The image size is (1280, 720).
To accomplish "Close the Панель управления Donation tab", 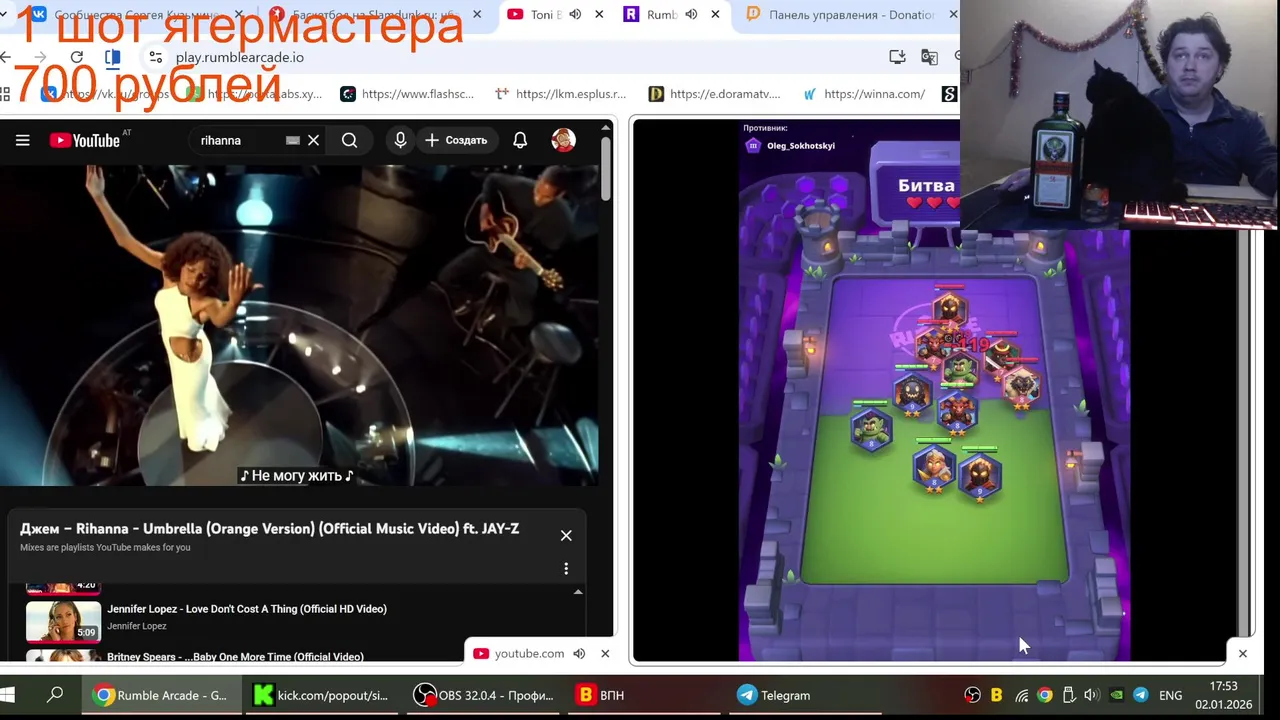I will (953, 15).
